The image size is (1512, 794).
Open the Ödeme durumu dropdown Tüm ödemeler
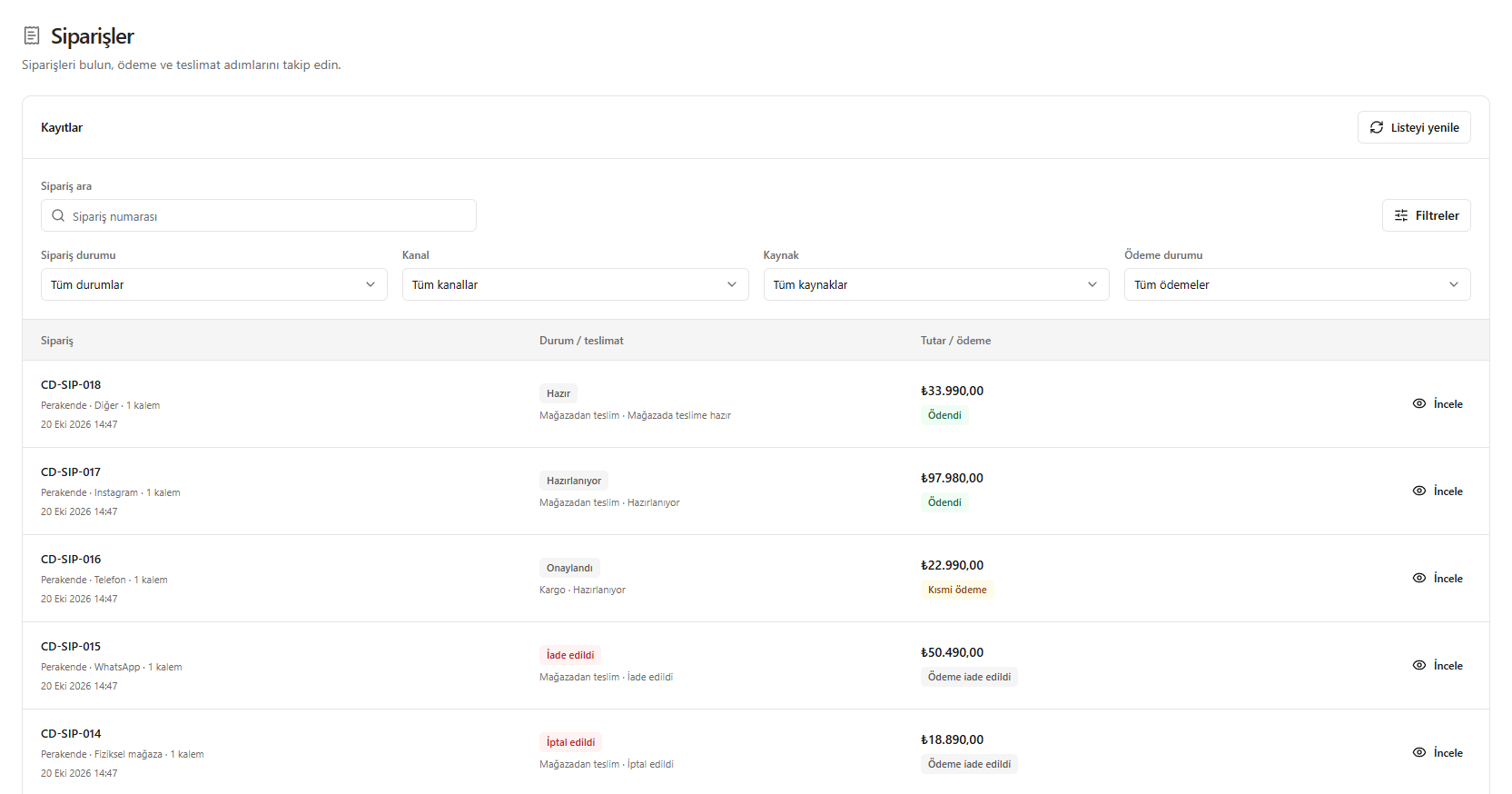[1298, 284]
